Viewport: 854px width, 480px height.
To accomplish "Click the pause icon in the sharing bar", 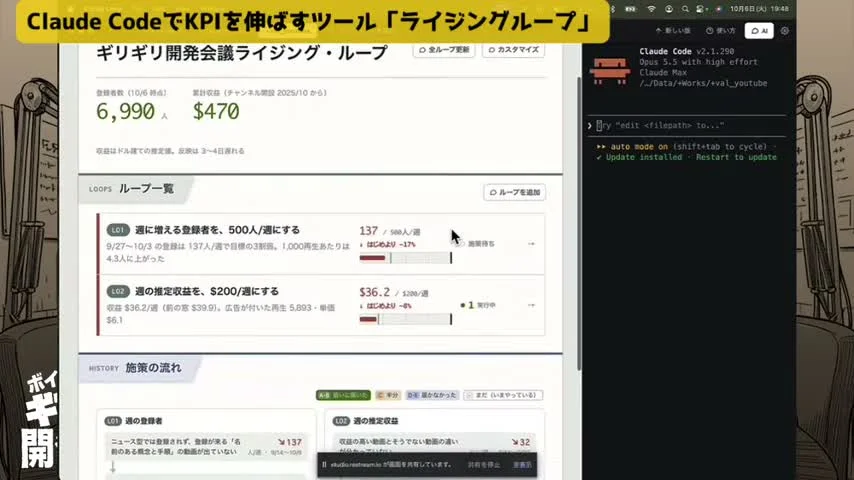I will (324, 465).
